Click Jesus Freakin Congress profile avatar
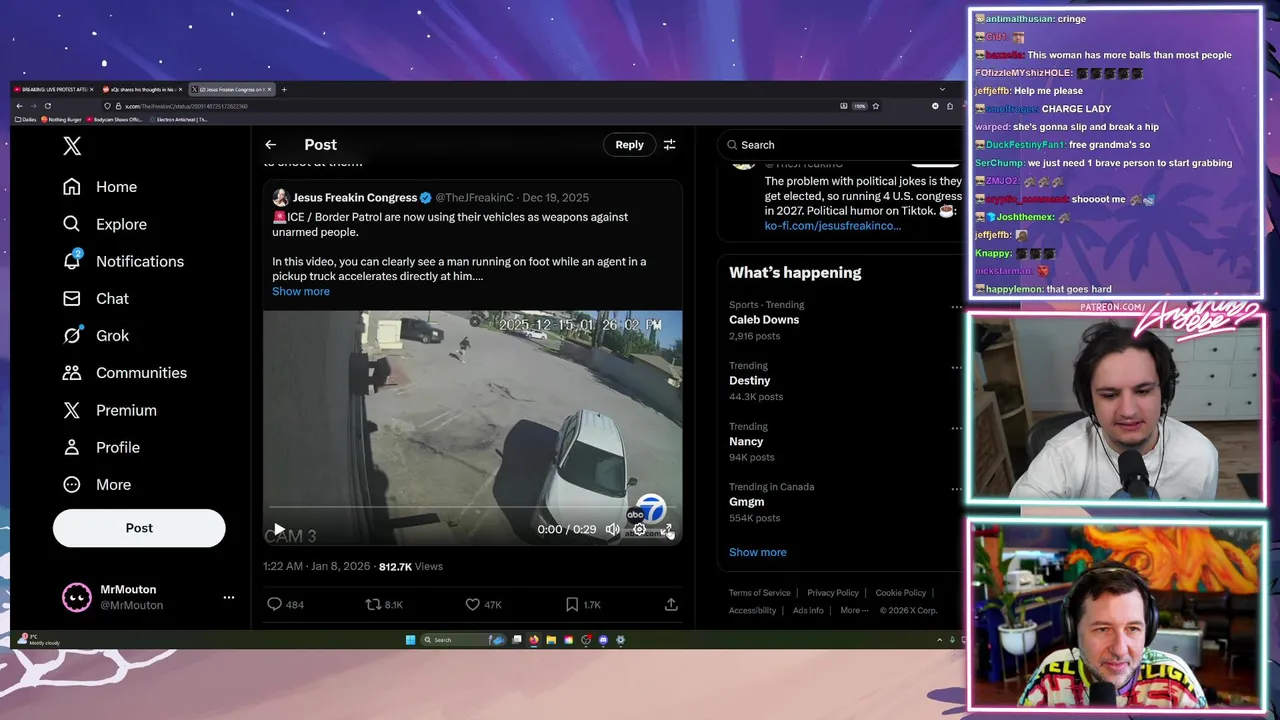Image resolution: width=1280 pixels, height=720 pixels. [x=281, y=198]
